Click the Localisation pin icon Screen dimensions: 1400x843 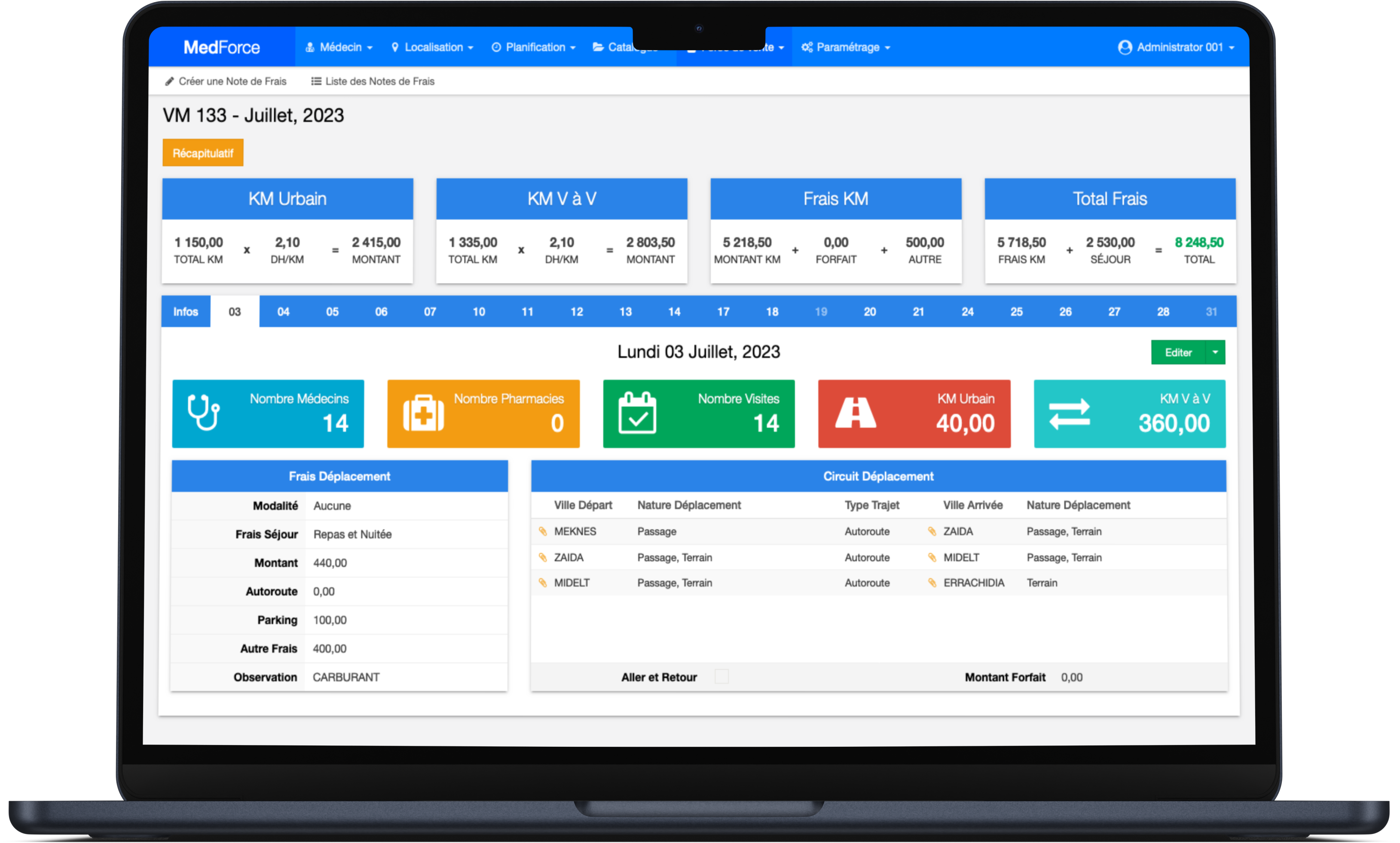coord(395,47)
